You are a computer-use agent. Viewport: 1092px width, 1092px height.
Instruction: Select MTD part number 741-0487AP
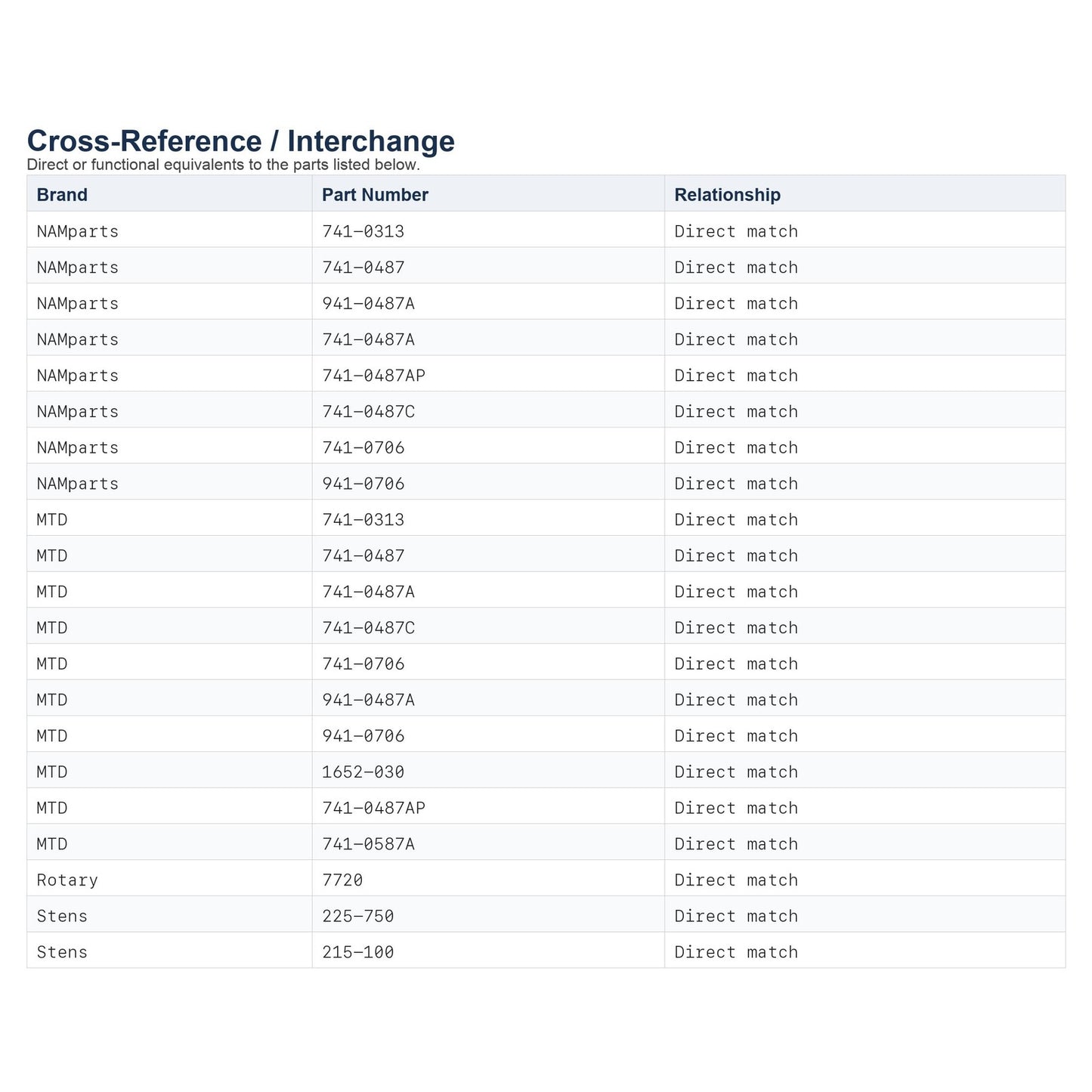373,809
